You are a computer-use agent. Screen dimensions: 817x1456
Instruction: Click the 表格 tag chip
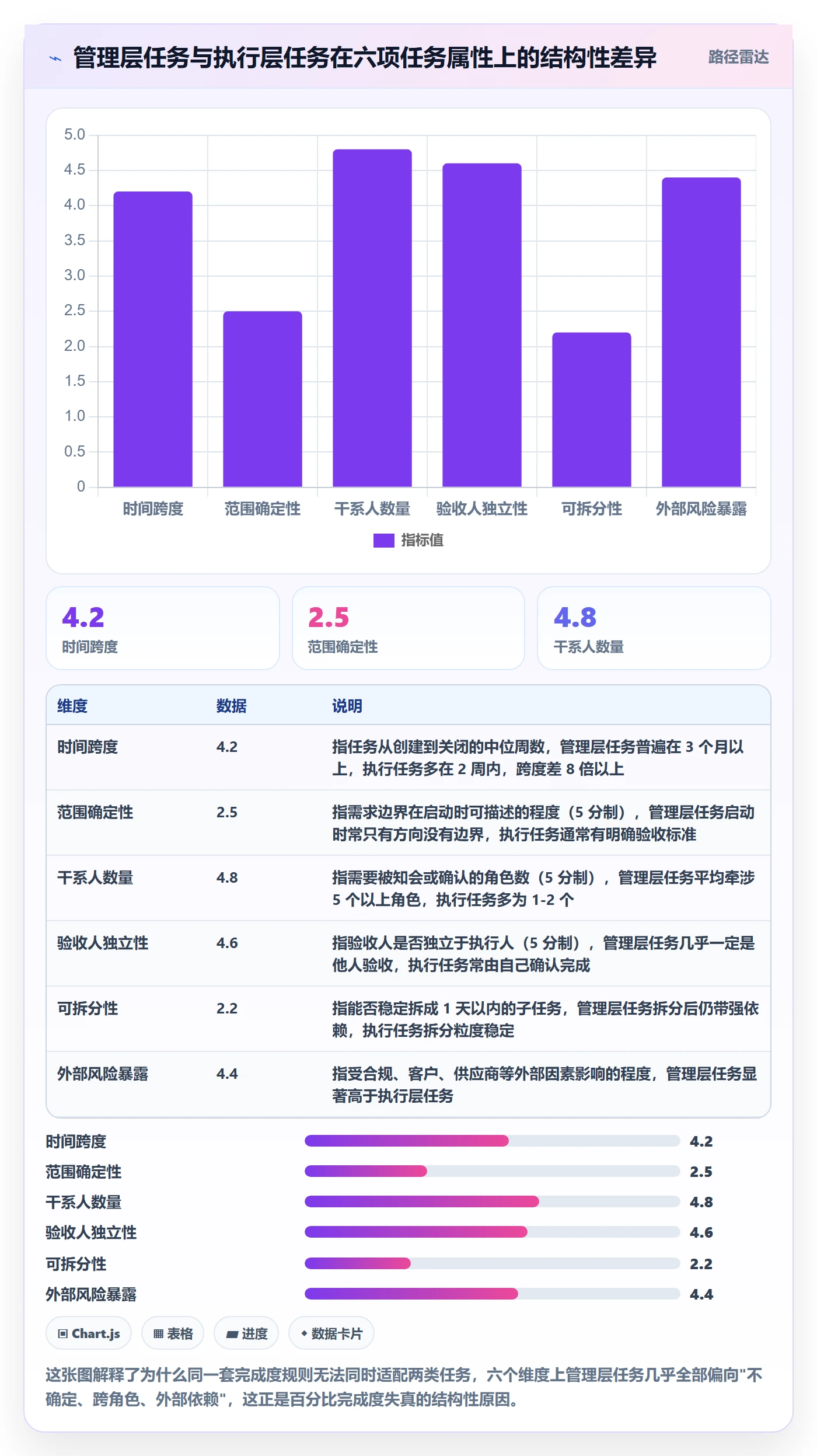173,1333
